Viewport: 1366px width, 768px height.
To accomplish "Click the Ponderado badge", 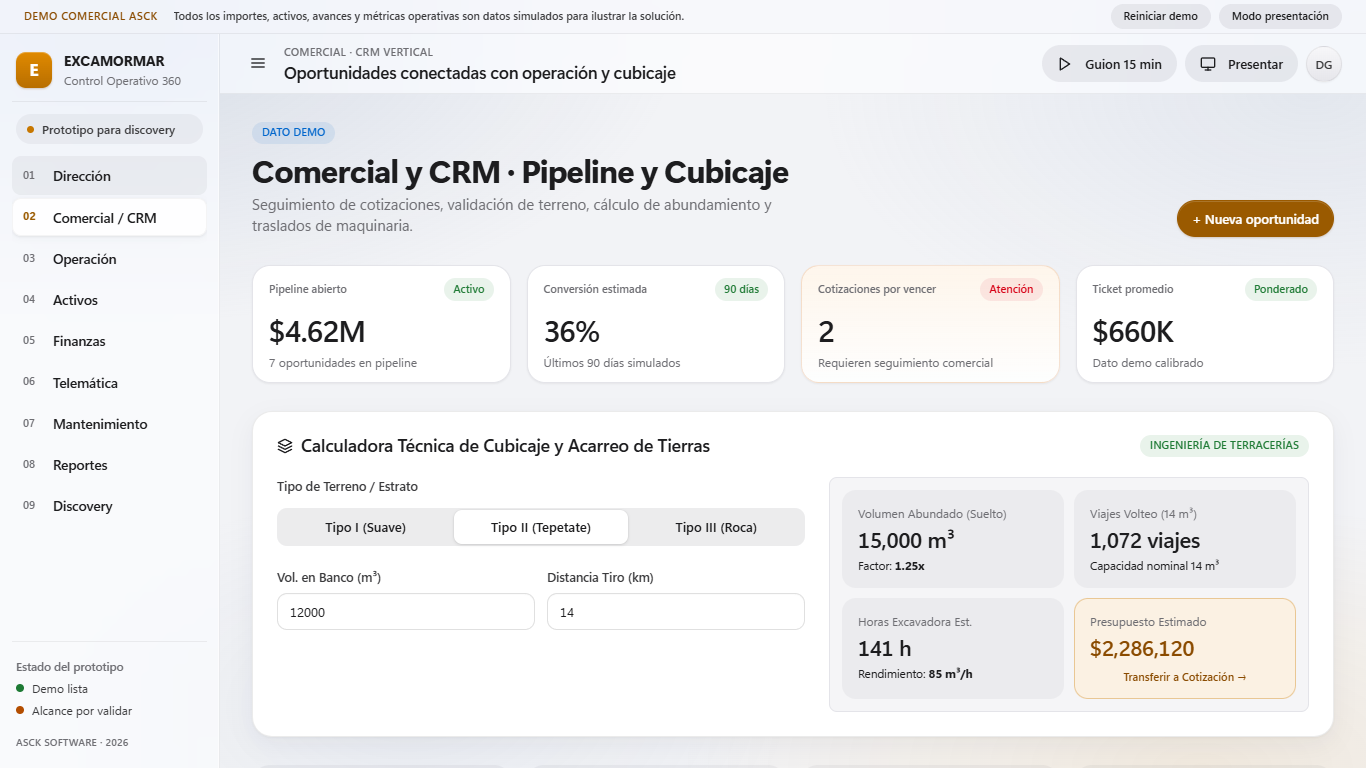I will (x=1281, y=289).
